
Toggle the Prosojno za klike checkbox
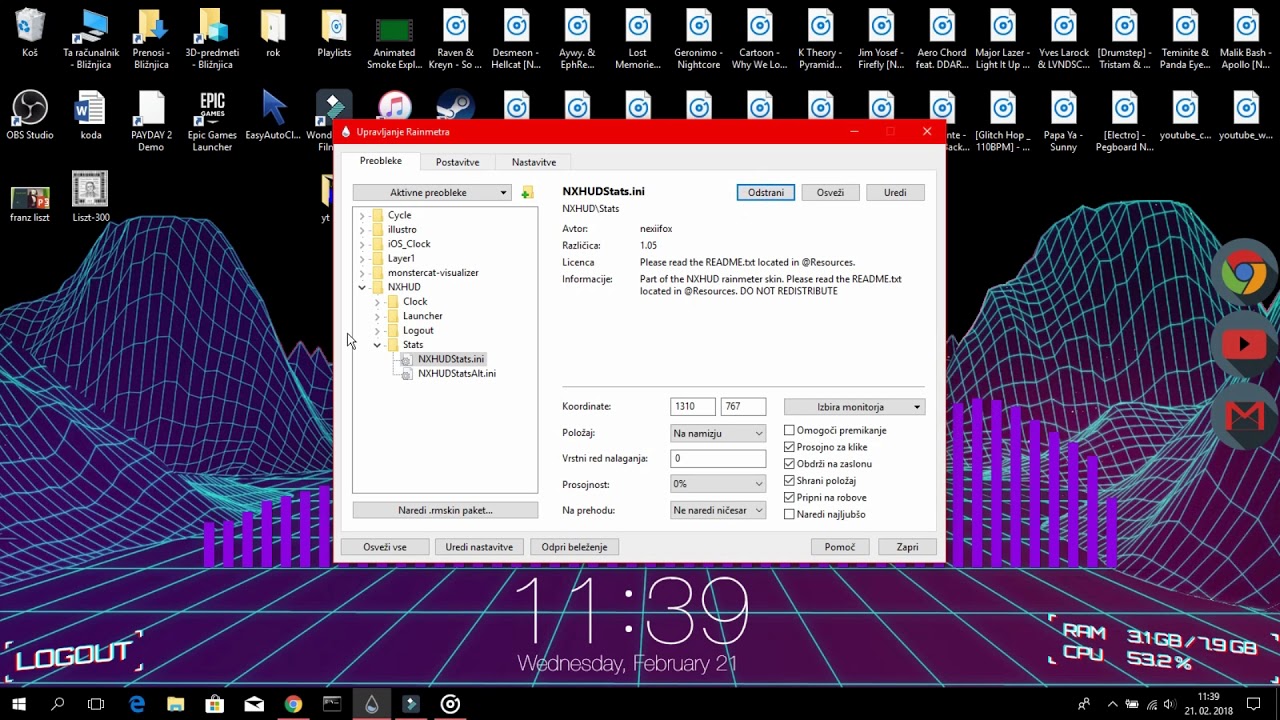coord(789,447)
